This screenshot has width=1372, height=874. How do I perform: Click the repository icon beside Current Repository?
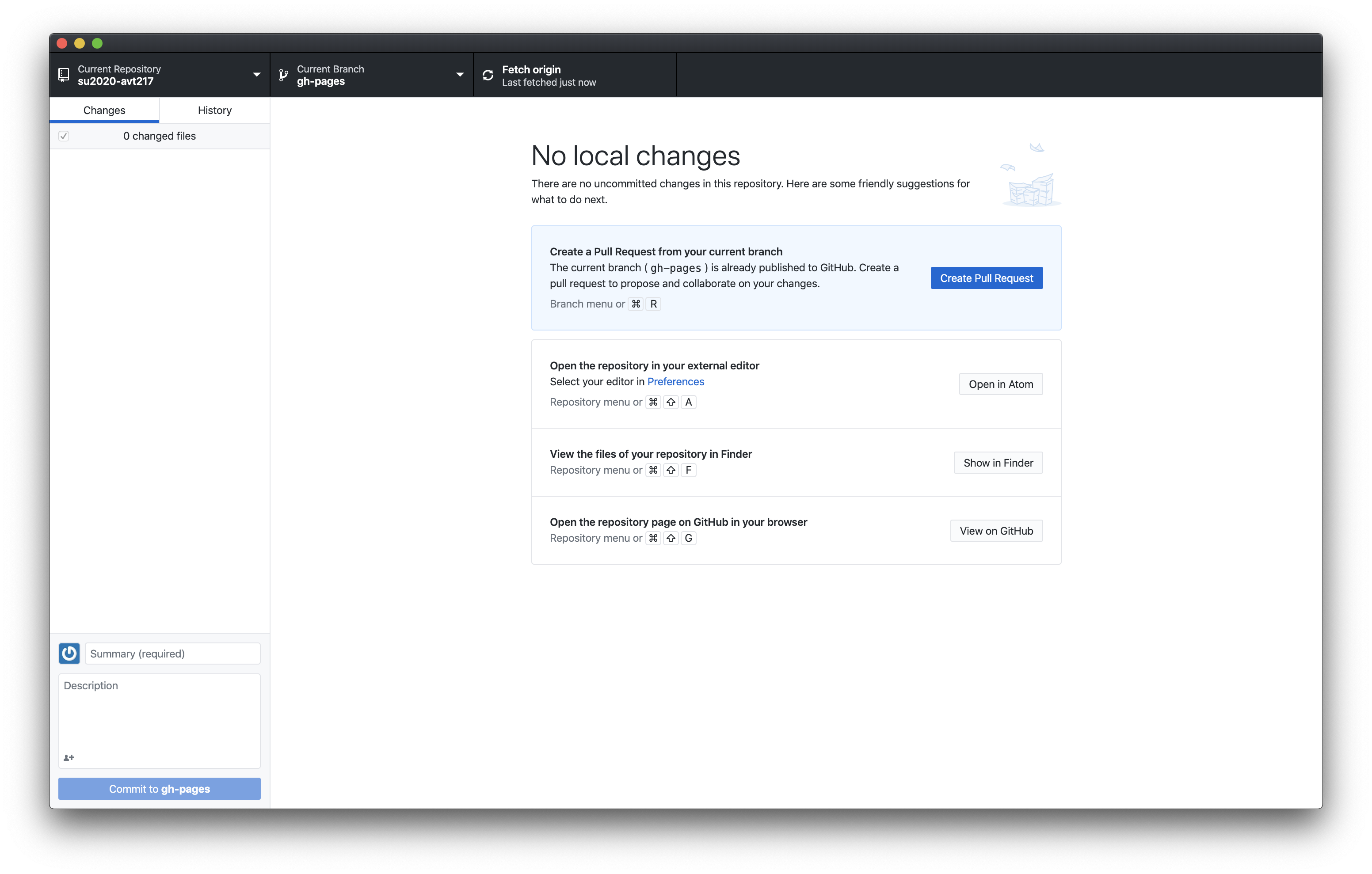coord(64,75)
